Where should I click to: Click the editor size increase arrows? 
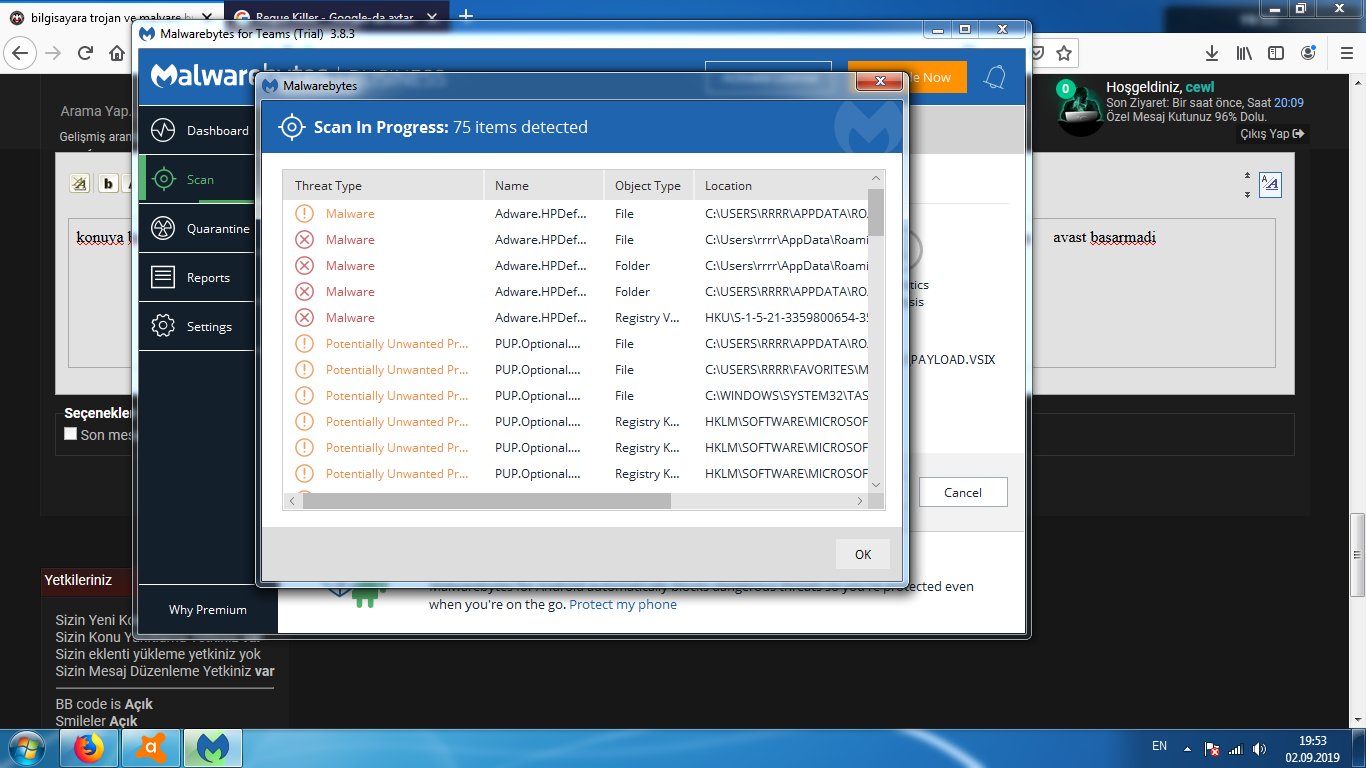click(1247, 176)
